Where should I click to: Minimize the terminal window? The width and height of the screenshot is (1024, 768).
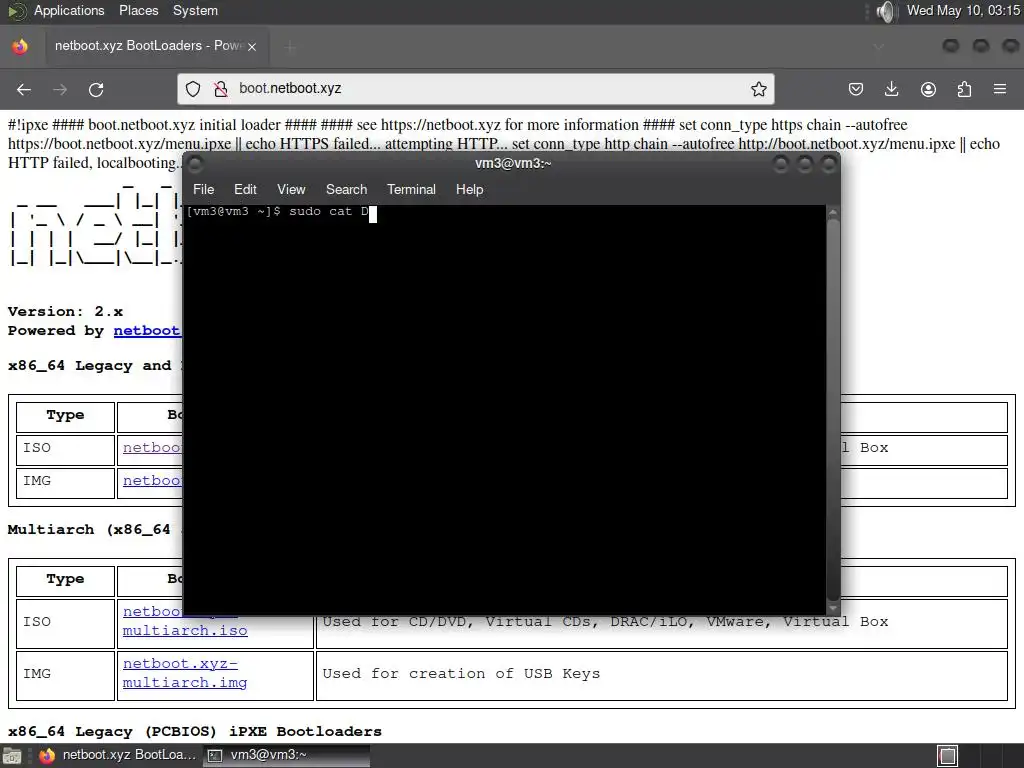[x=780, y=164]
